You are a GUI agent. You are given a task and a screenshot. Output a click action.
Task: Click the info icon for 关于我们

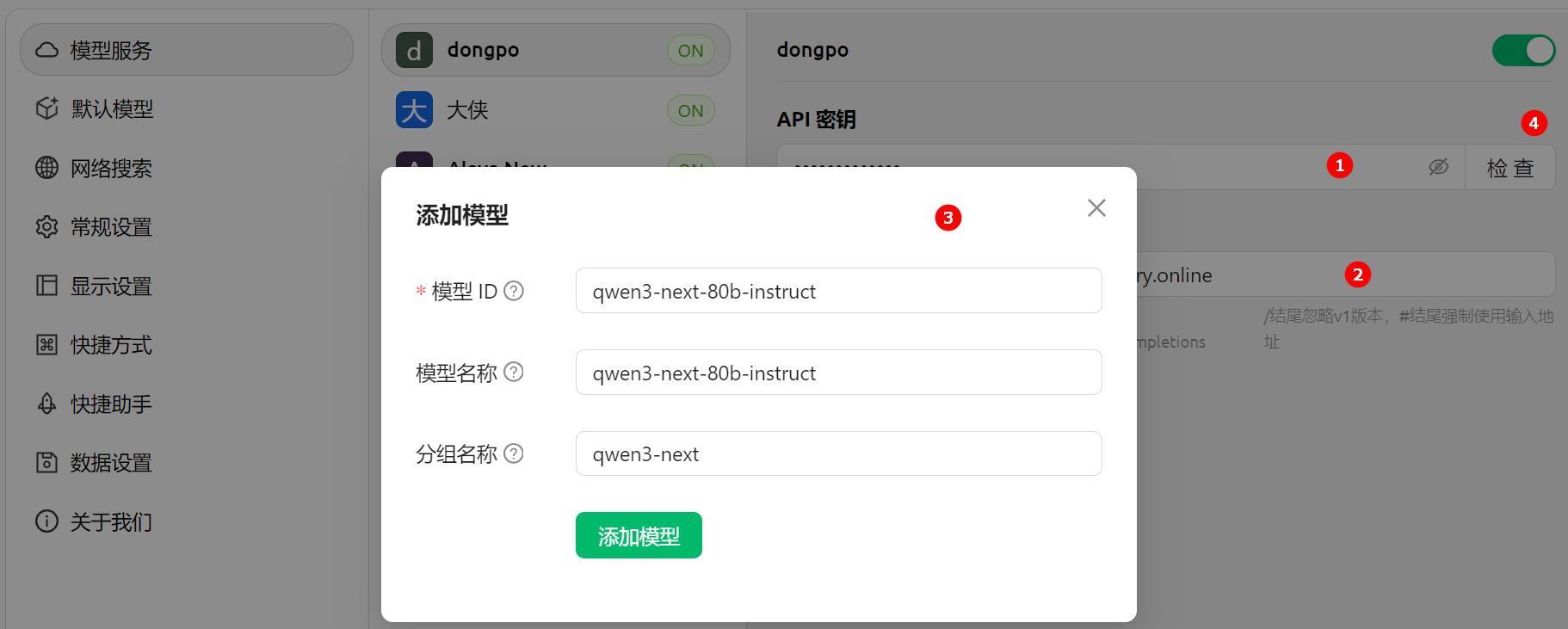coord(46,521)
